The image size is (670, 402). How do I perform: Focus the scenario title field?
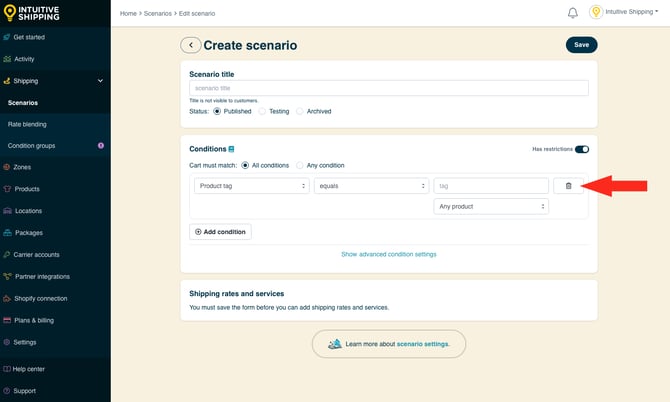389,88
